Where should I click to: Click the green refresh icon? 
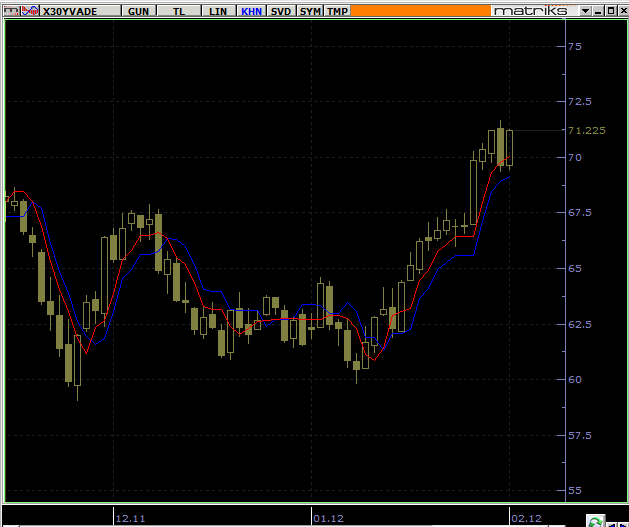coord(595,521)
